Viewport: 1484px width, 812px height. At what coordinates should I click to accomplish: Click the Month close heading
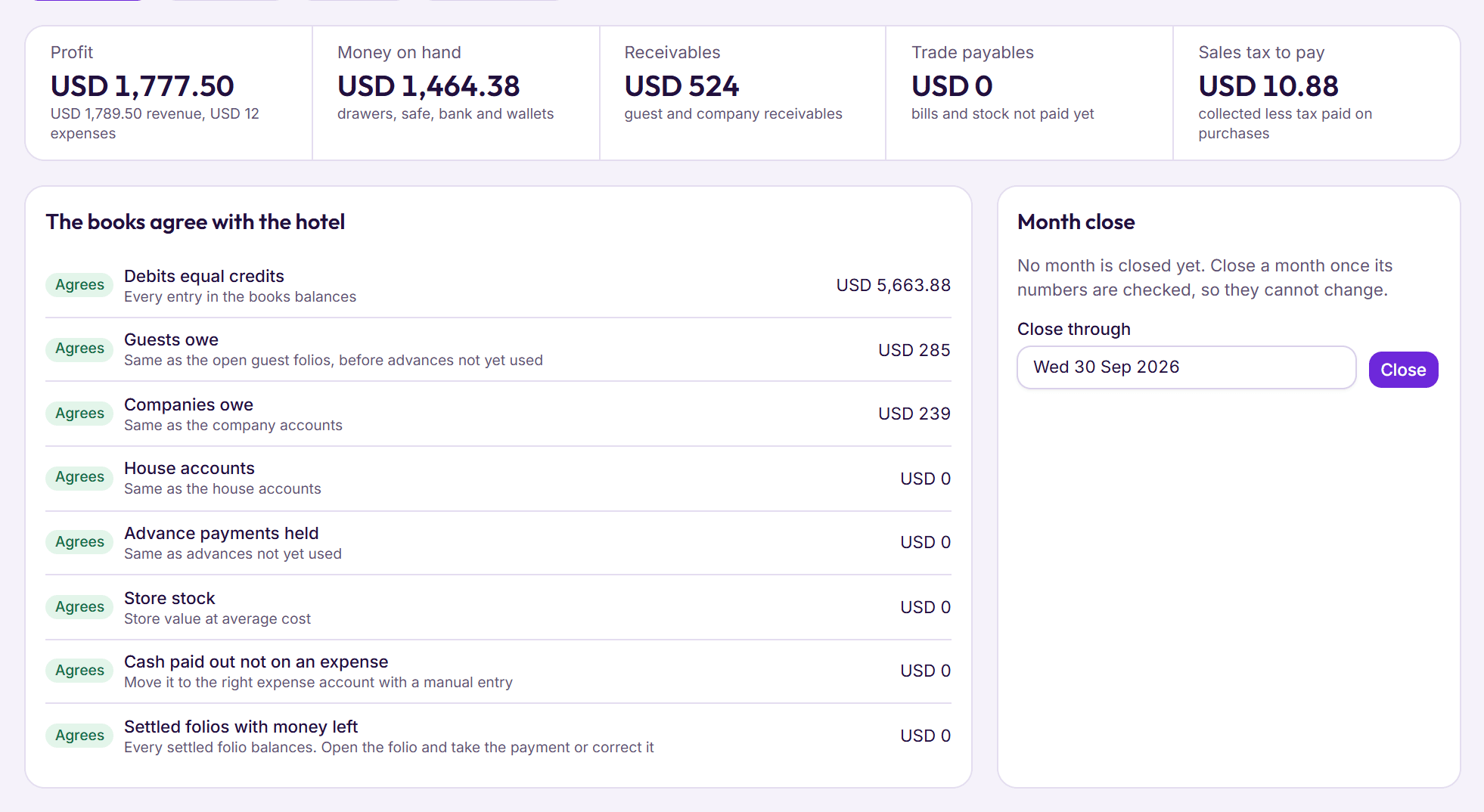(1076, 222)
